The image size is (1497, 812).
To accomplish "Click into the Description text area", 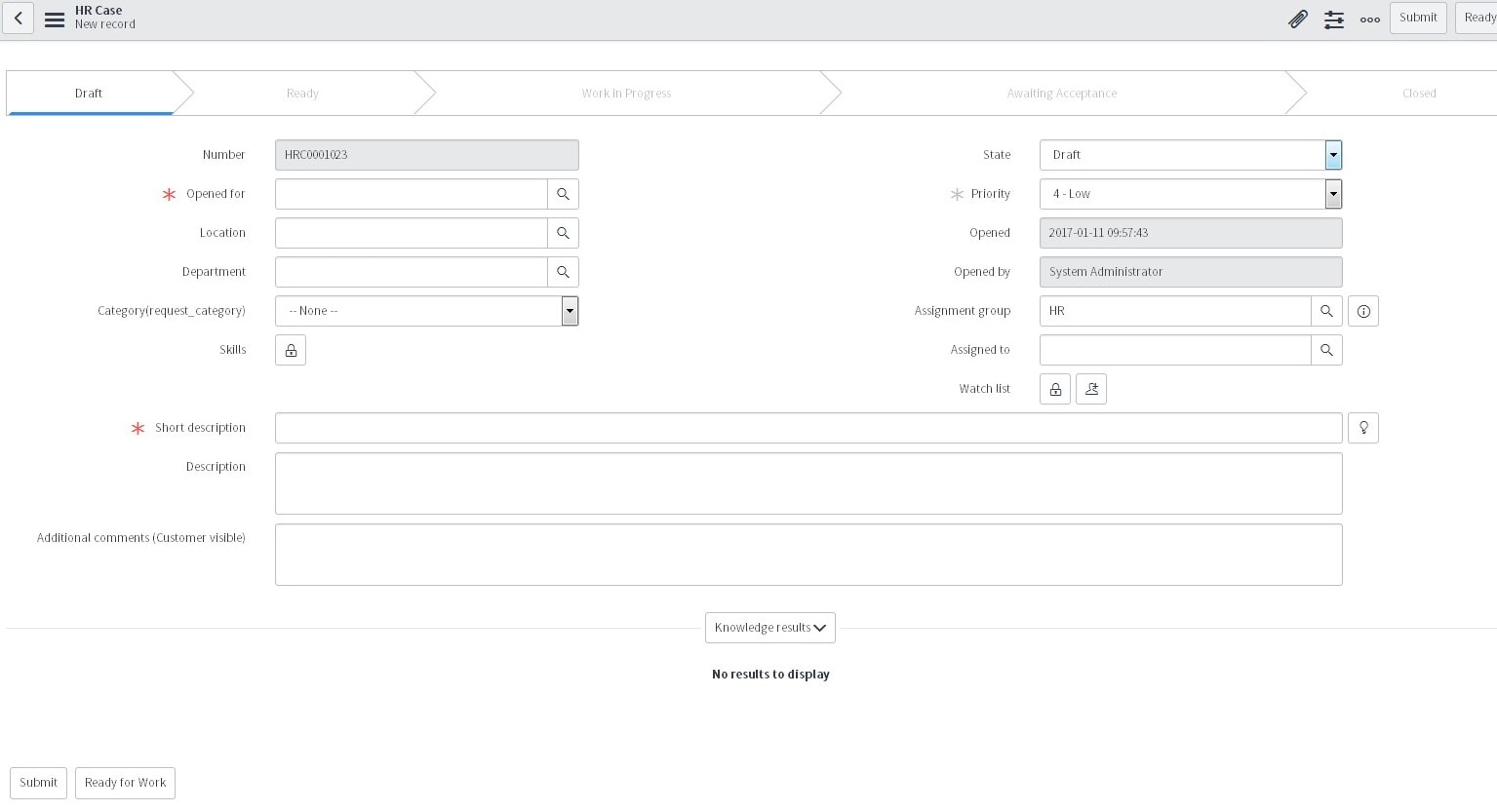I will [x=808, y=483].
